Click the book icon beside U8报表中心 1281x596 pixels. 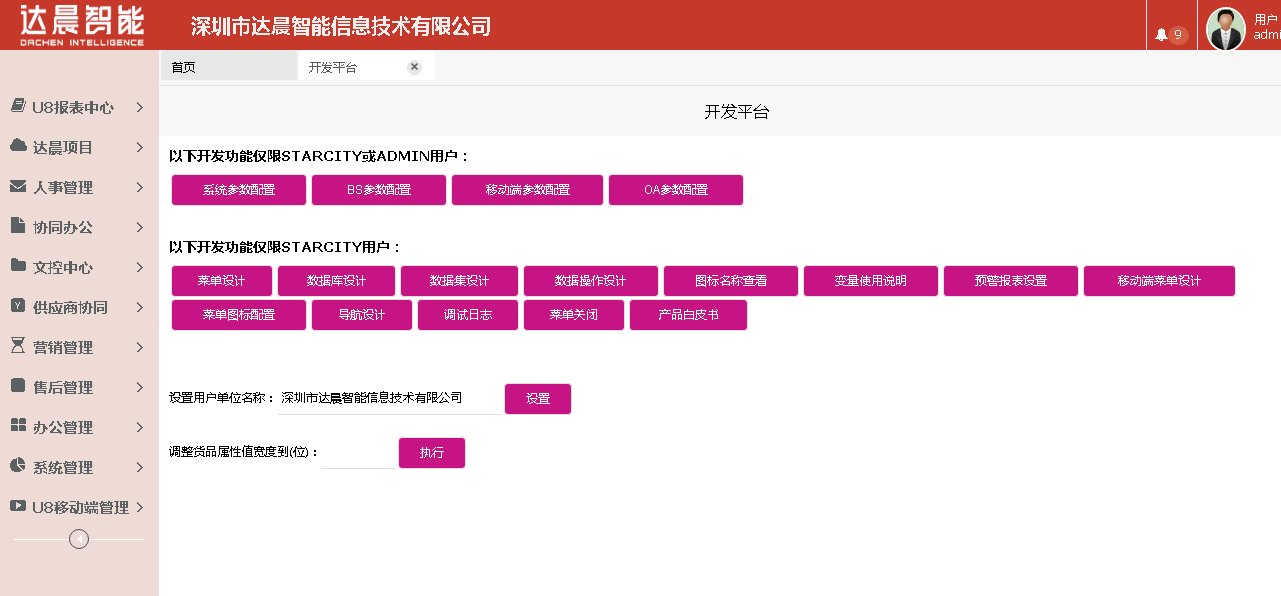(18, 106)
